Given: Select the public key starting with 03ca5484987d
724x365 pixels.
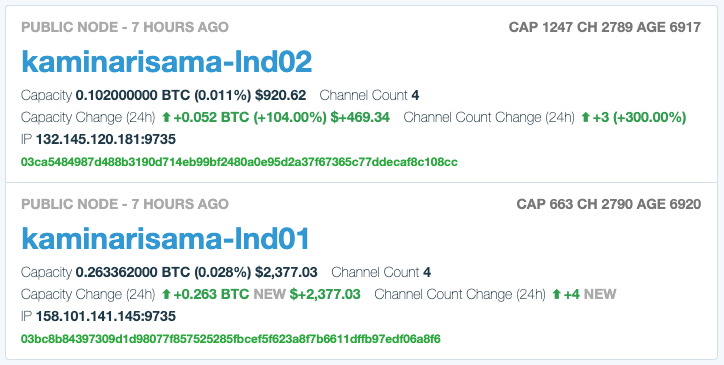Looking at the screenshot, I should [239, 162].
